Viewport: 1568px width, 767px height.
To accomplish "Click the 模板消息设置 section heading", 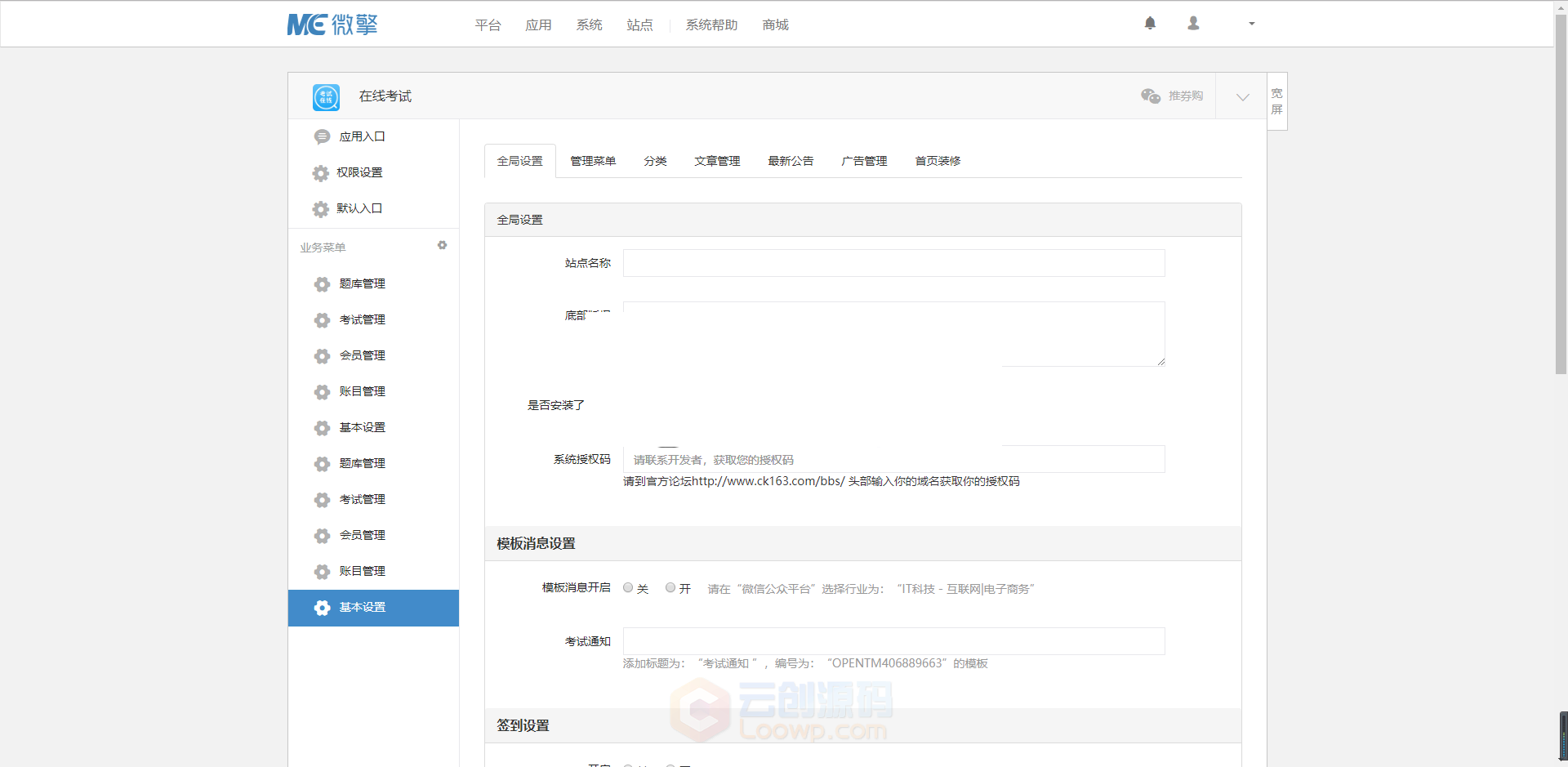I will pos(536,544).
